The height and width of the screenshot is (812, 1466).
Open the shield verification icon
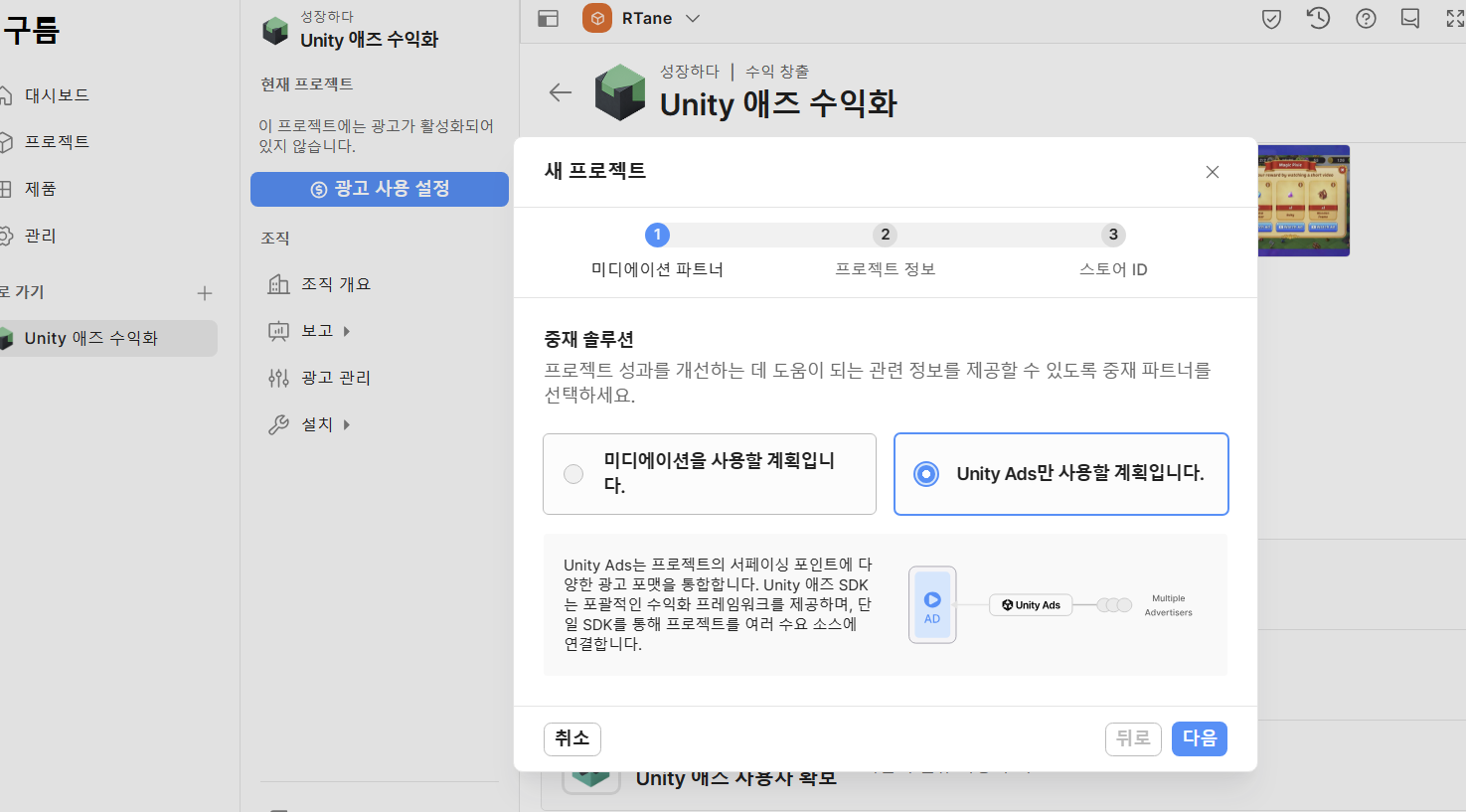(x=1271, y=19)
